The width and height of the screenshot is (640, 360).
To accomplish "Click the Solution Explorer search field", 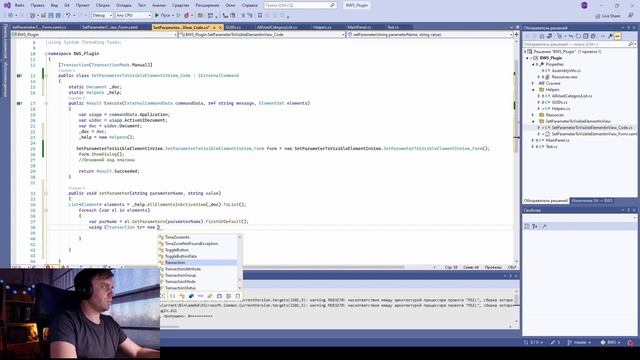I will coord(579,44).
